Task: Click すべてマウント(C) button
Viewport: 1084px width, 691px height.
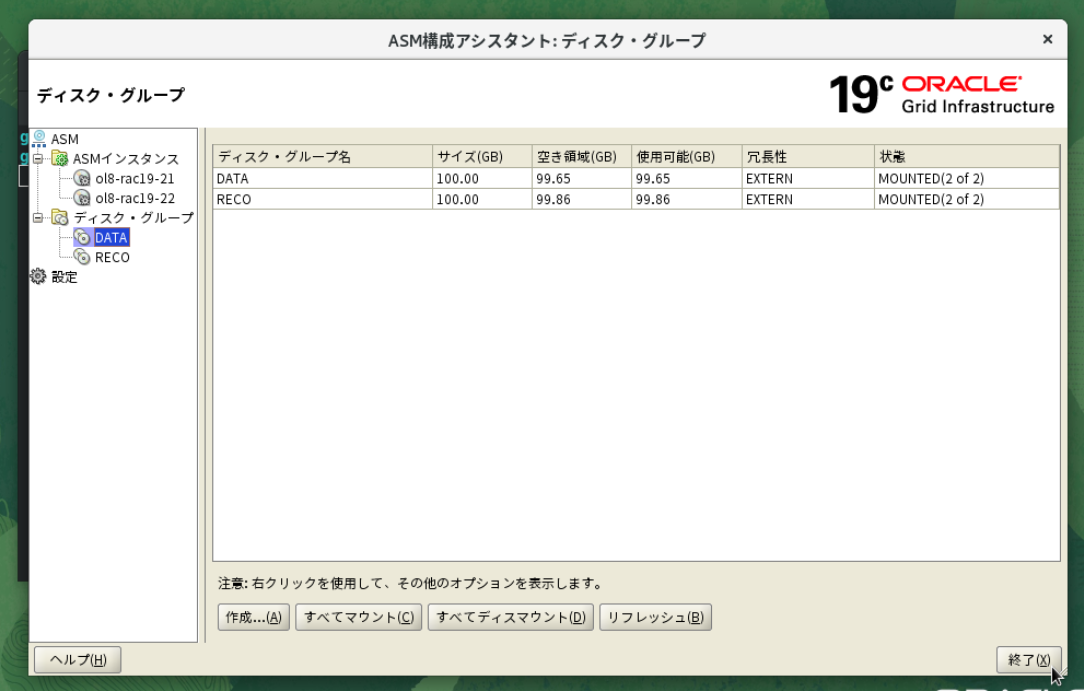Action: point(359,617)
